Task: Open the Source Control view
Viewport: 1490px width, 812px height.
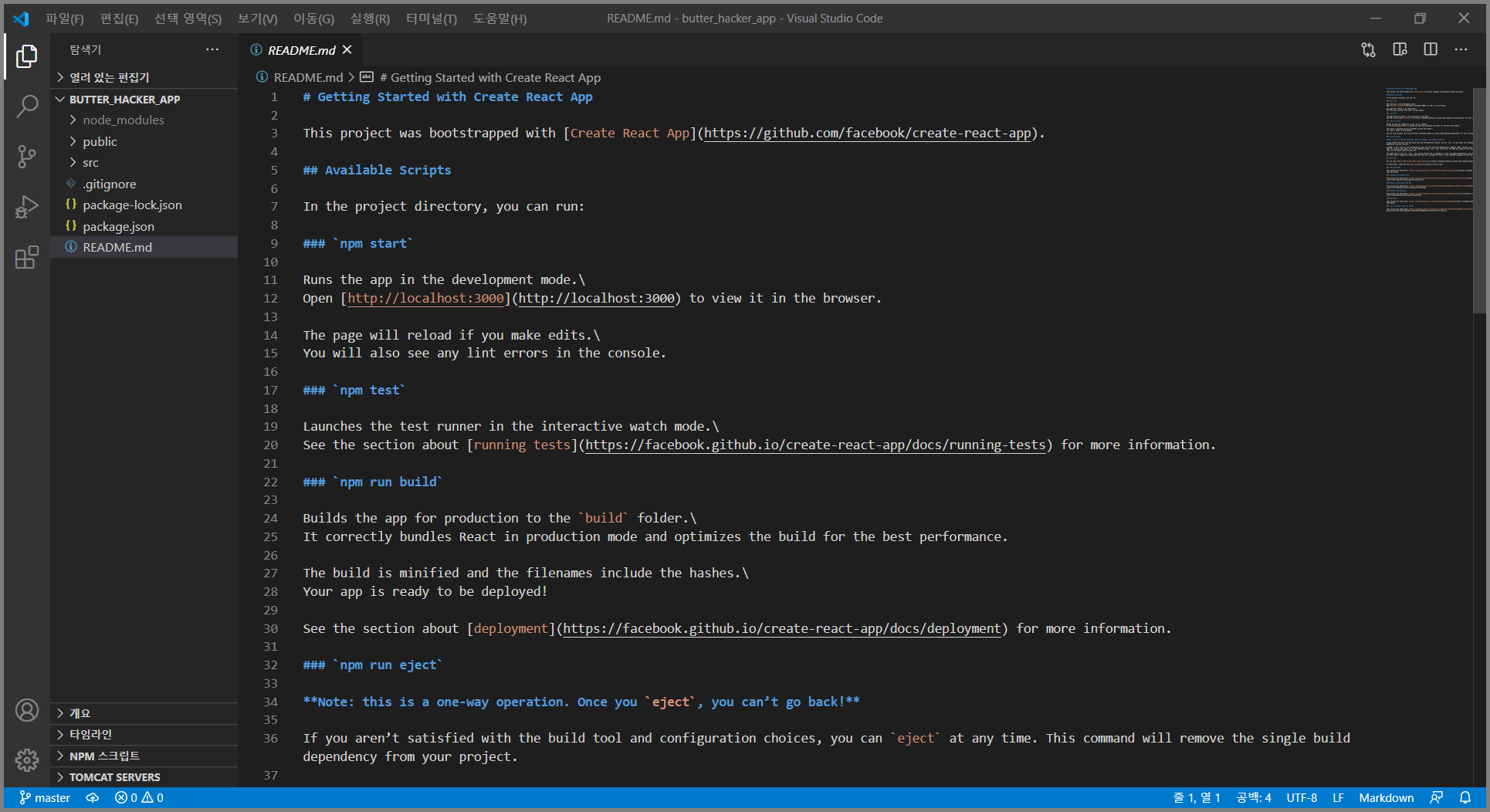Action: [27, 157]
